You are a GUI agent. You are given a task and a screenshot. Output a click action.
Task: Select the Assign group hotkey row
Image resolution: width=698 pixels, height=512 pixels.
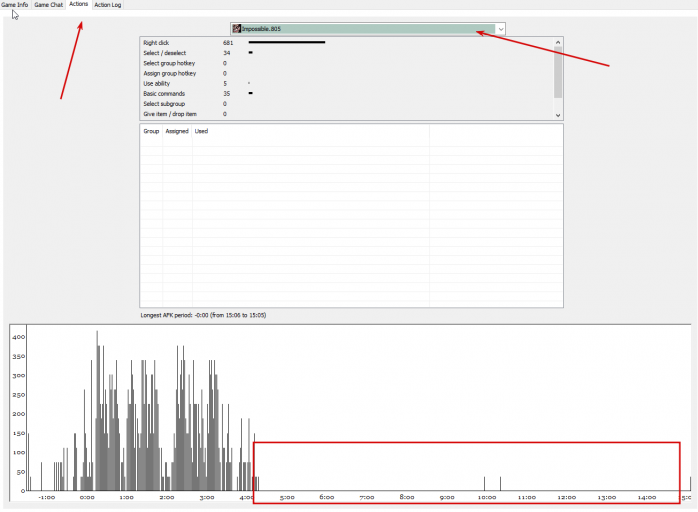[346, 73]
